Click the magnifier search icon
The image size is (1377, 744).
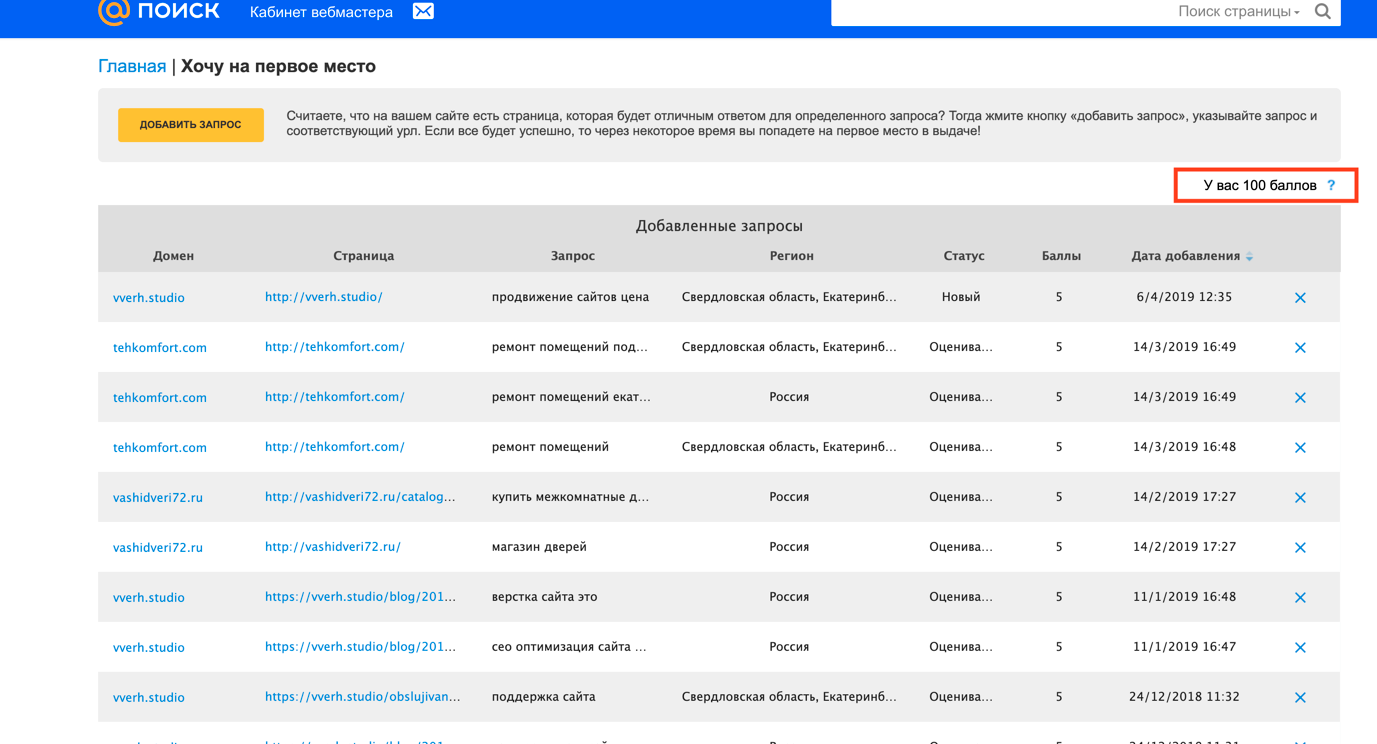(1322, 12)
